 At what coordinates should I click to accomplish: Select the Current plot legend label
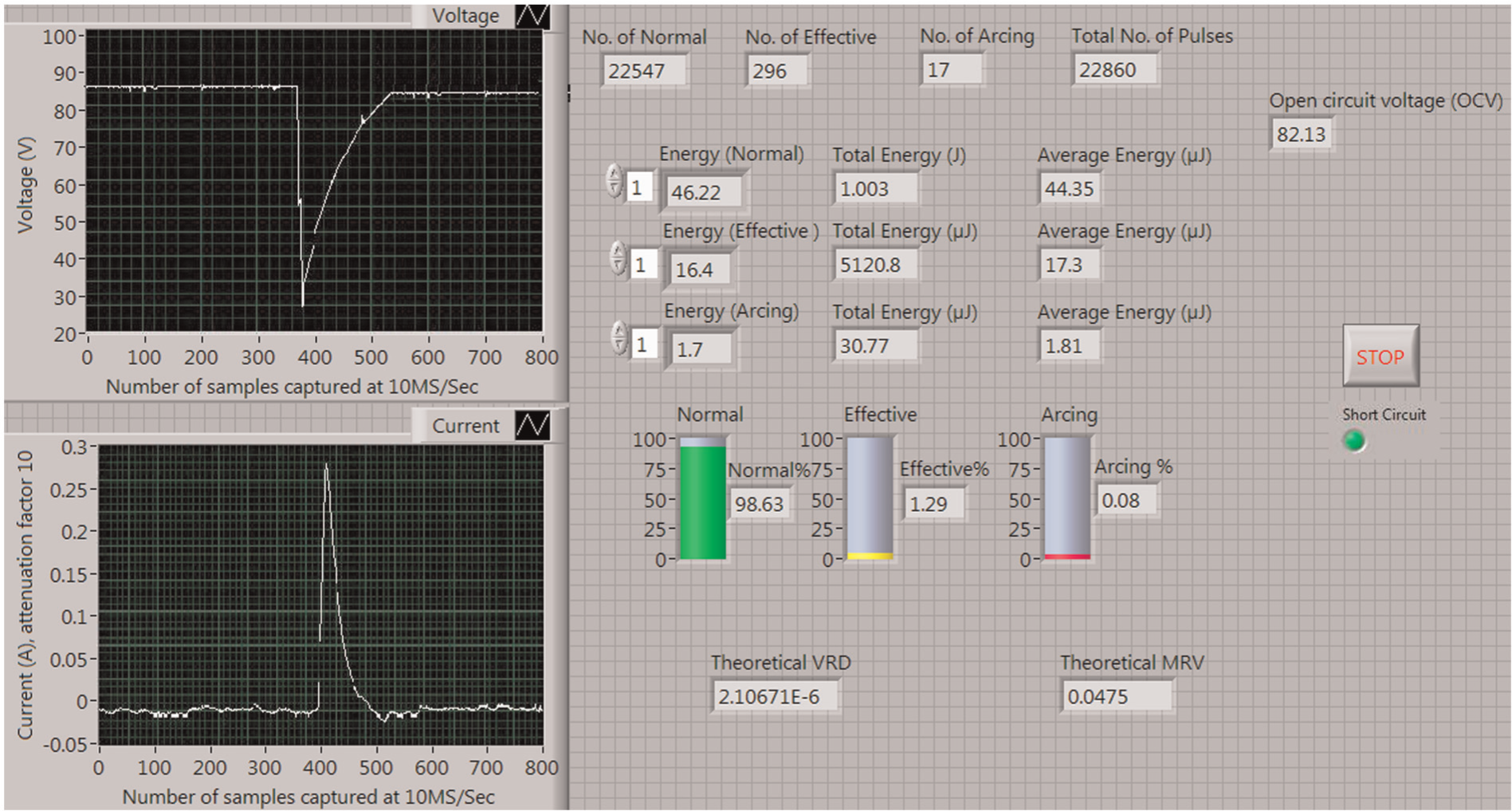pos(465,425)
